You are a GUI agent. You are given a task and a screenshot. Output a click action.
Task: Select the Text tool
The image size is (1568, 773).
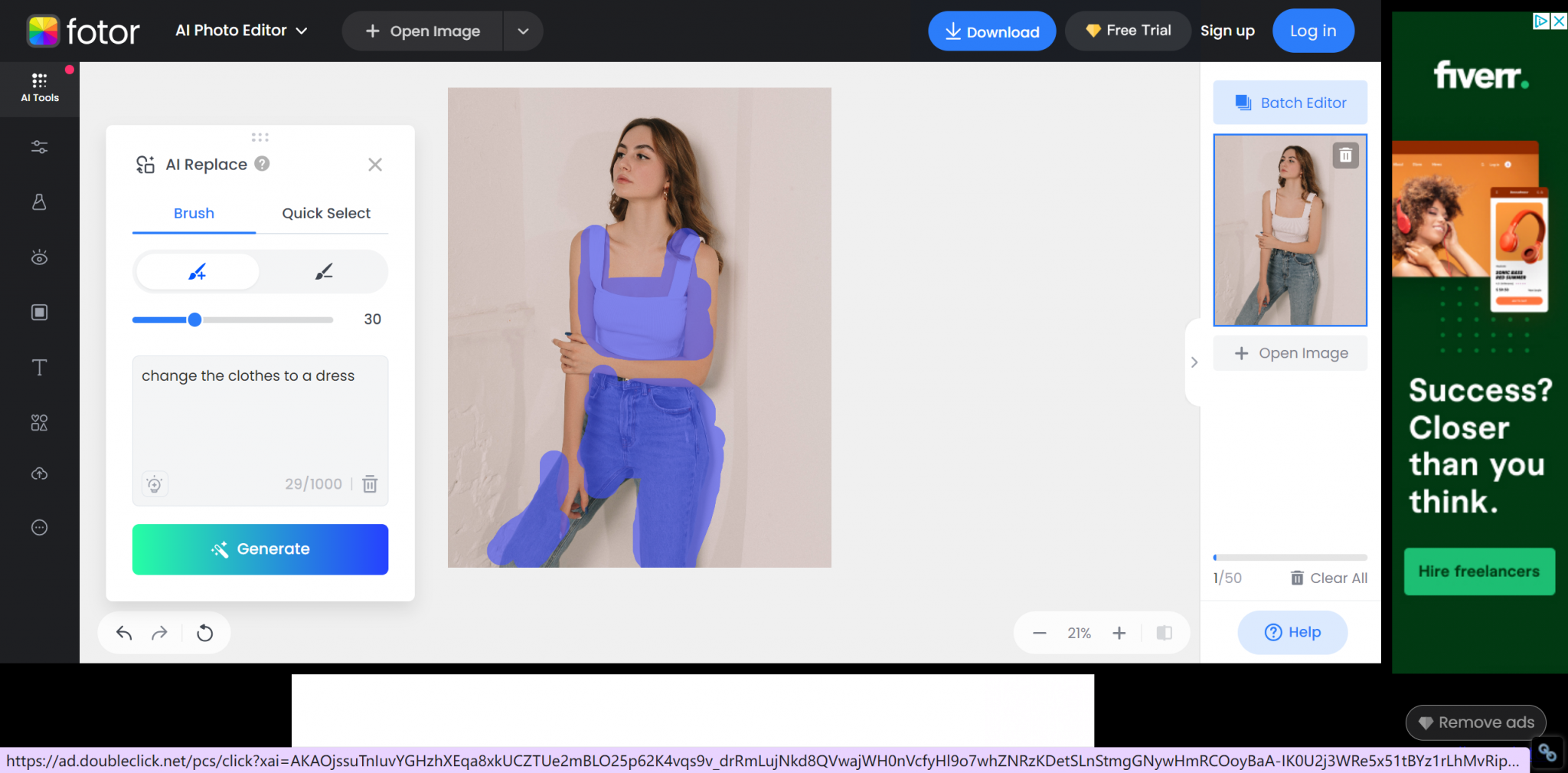39,368
